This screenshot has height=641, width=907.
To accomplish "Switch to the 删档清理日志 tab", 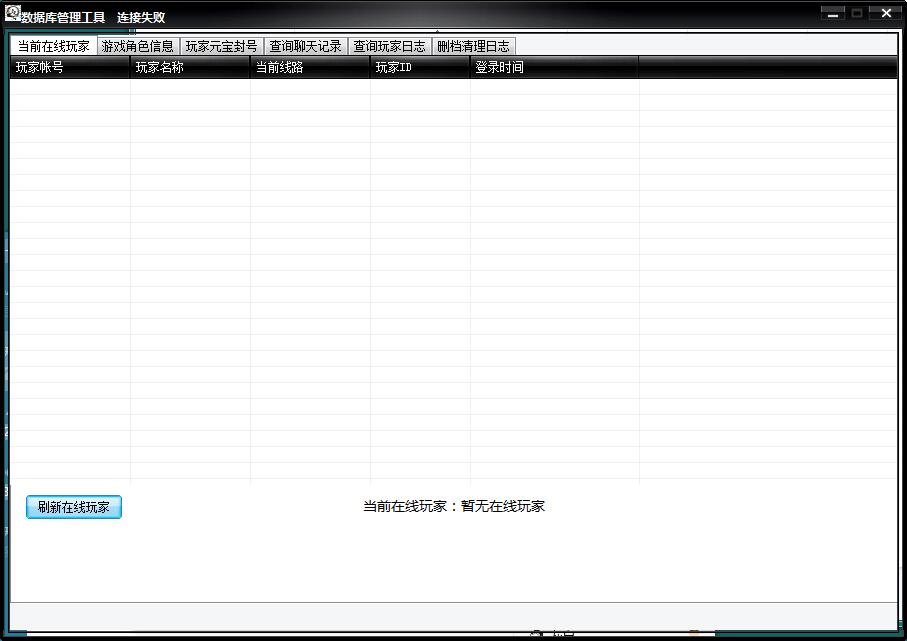I will 474,46.
